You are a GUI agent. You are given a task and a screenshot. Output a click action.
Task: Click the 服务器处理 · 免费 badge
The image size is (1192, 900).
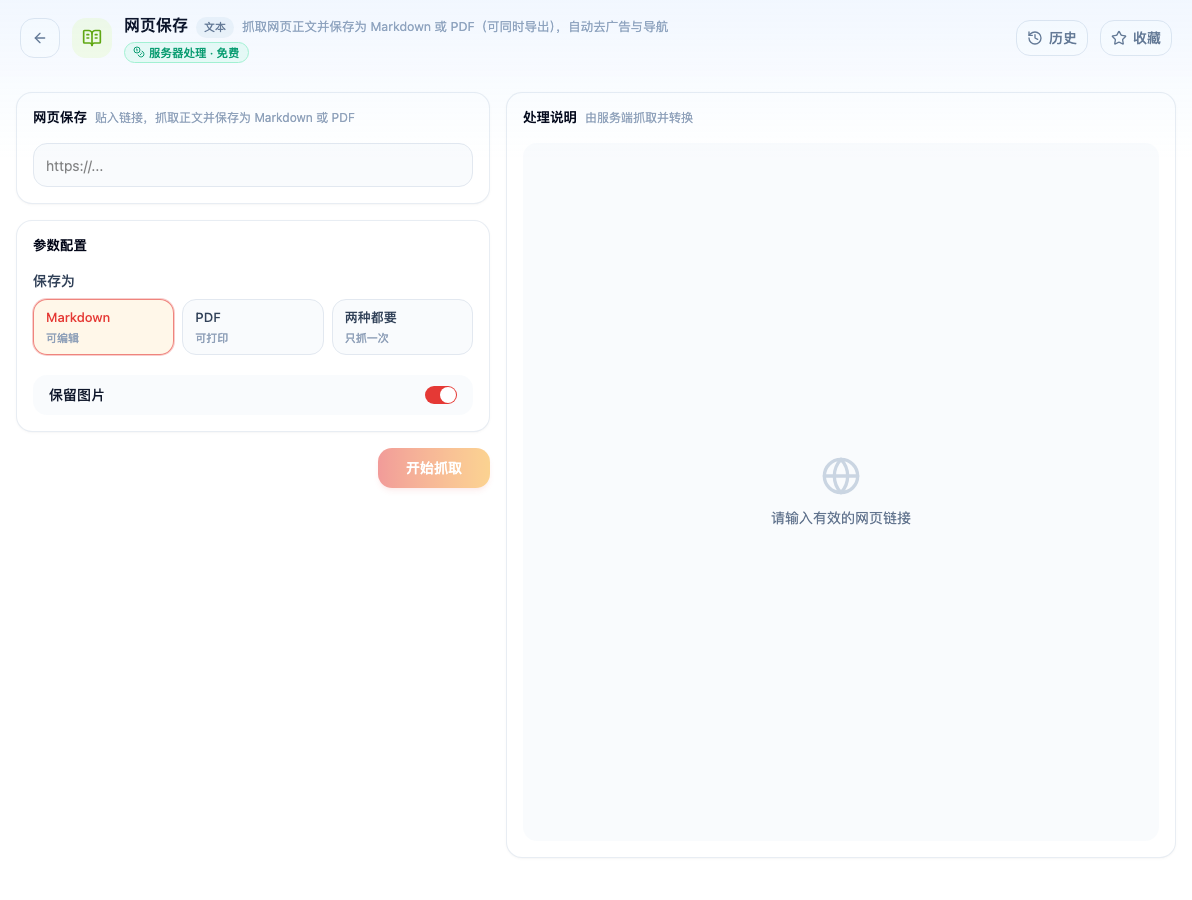186,52
